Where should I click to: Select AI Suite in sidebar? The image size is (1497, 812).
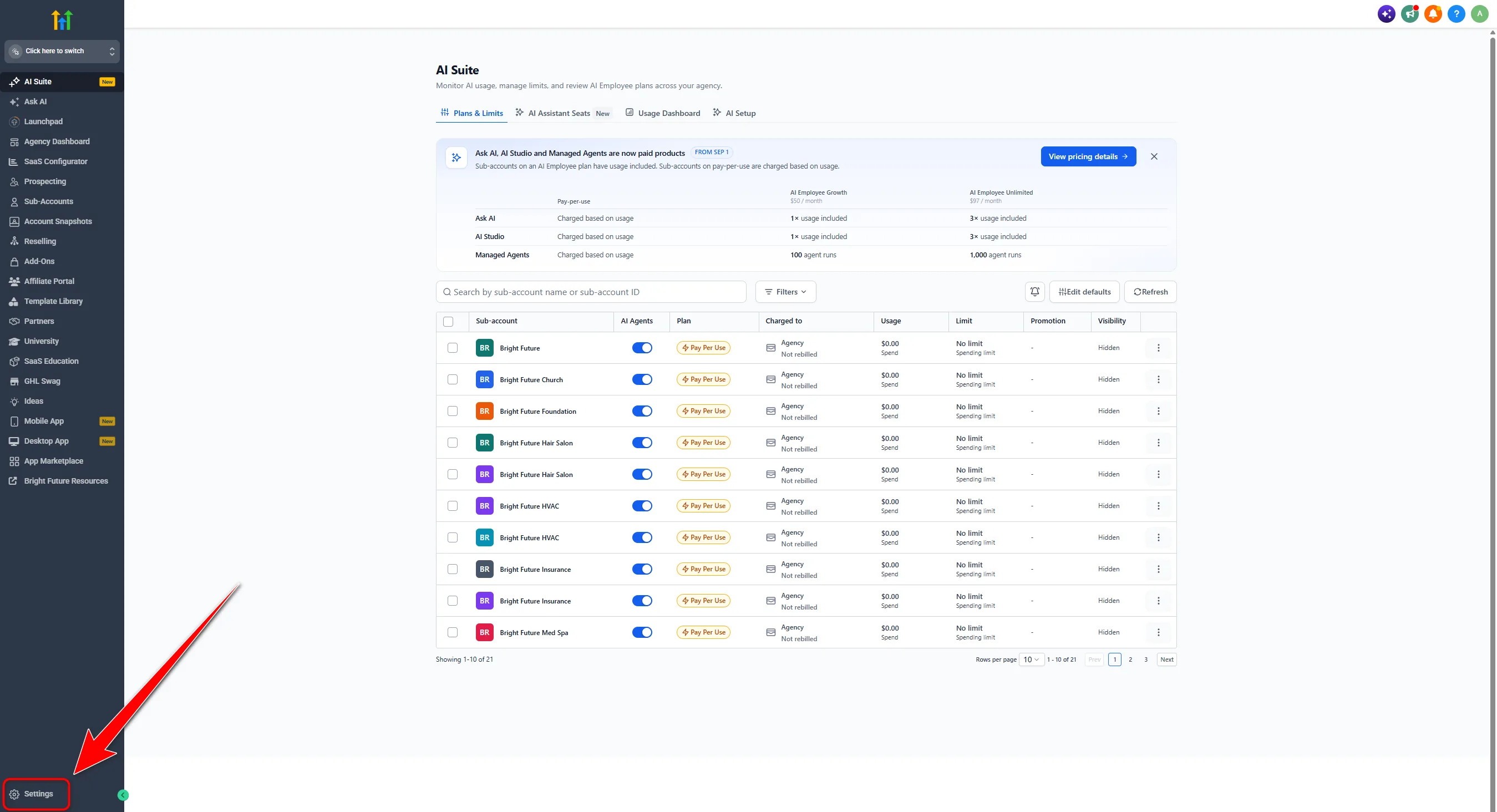pos(62,82)
